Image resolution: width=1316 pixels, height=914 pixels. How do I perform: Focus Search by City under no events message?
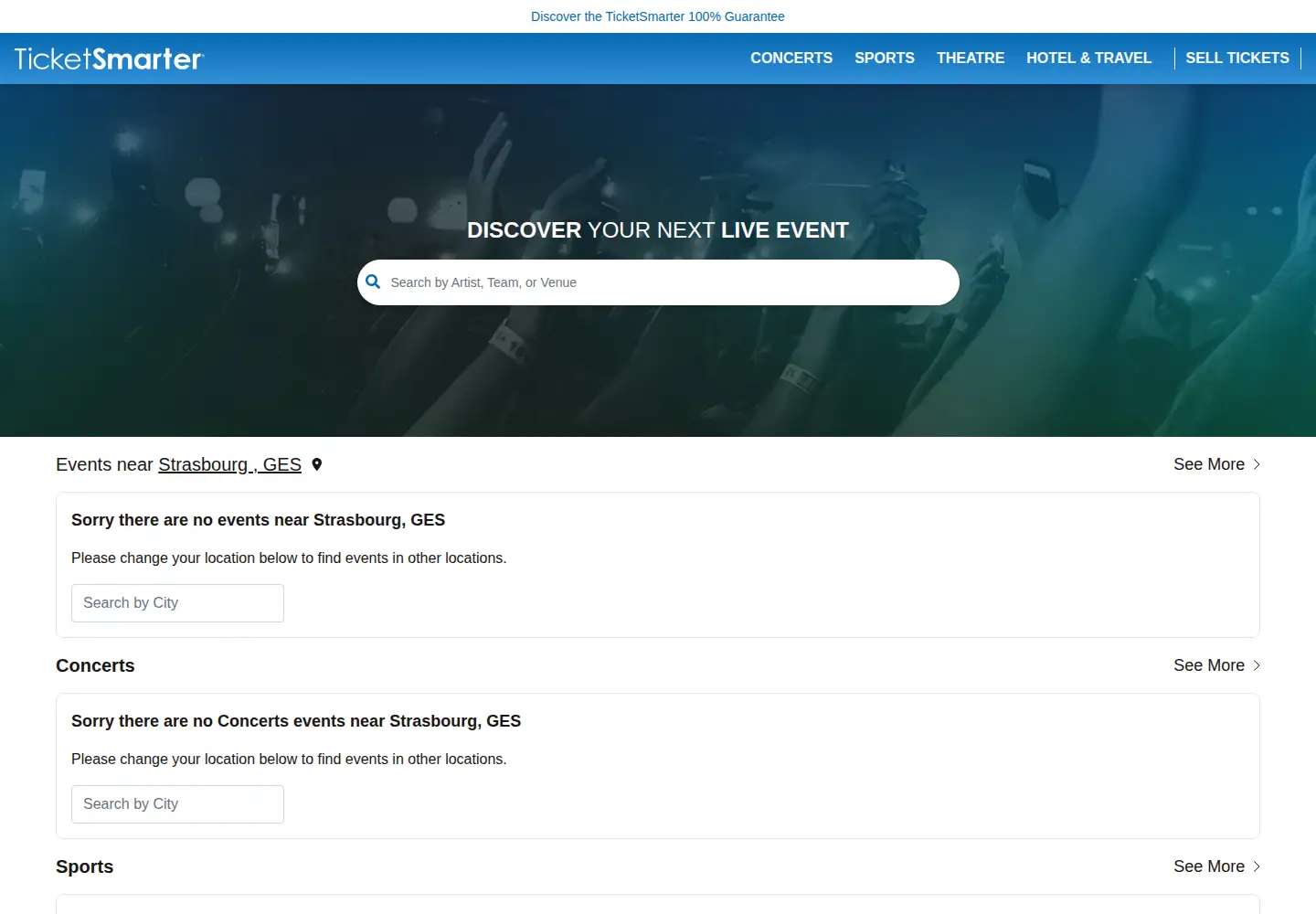pyautogui.click(x=177, y=603)
